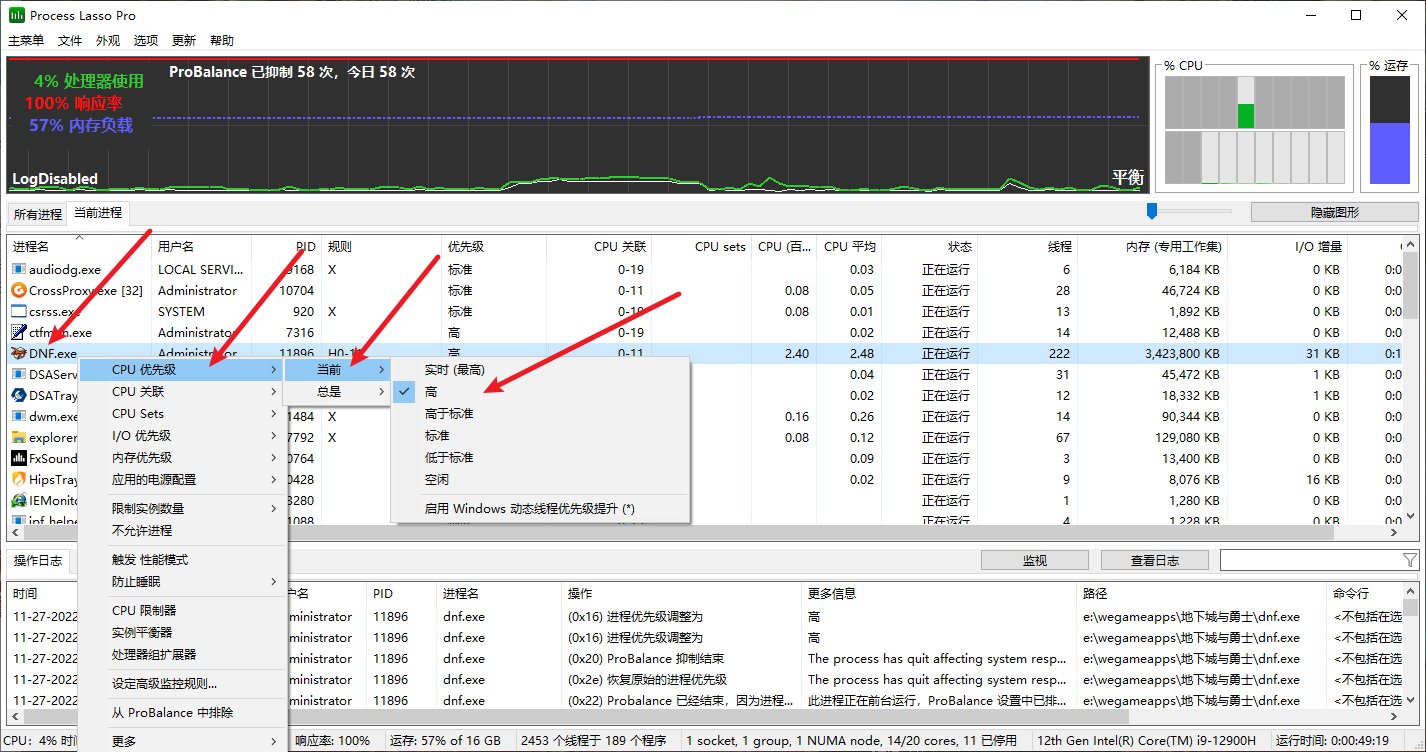Click the DNF.exe game icon
The height and width of the screenshot is (752, 1426).
18,353
